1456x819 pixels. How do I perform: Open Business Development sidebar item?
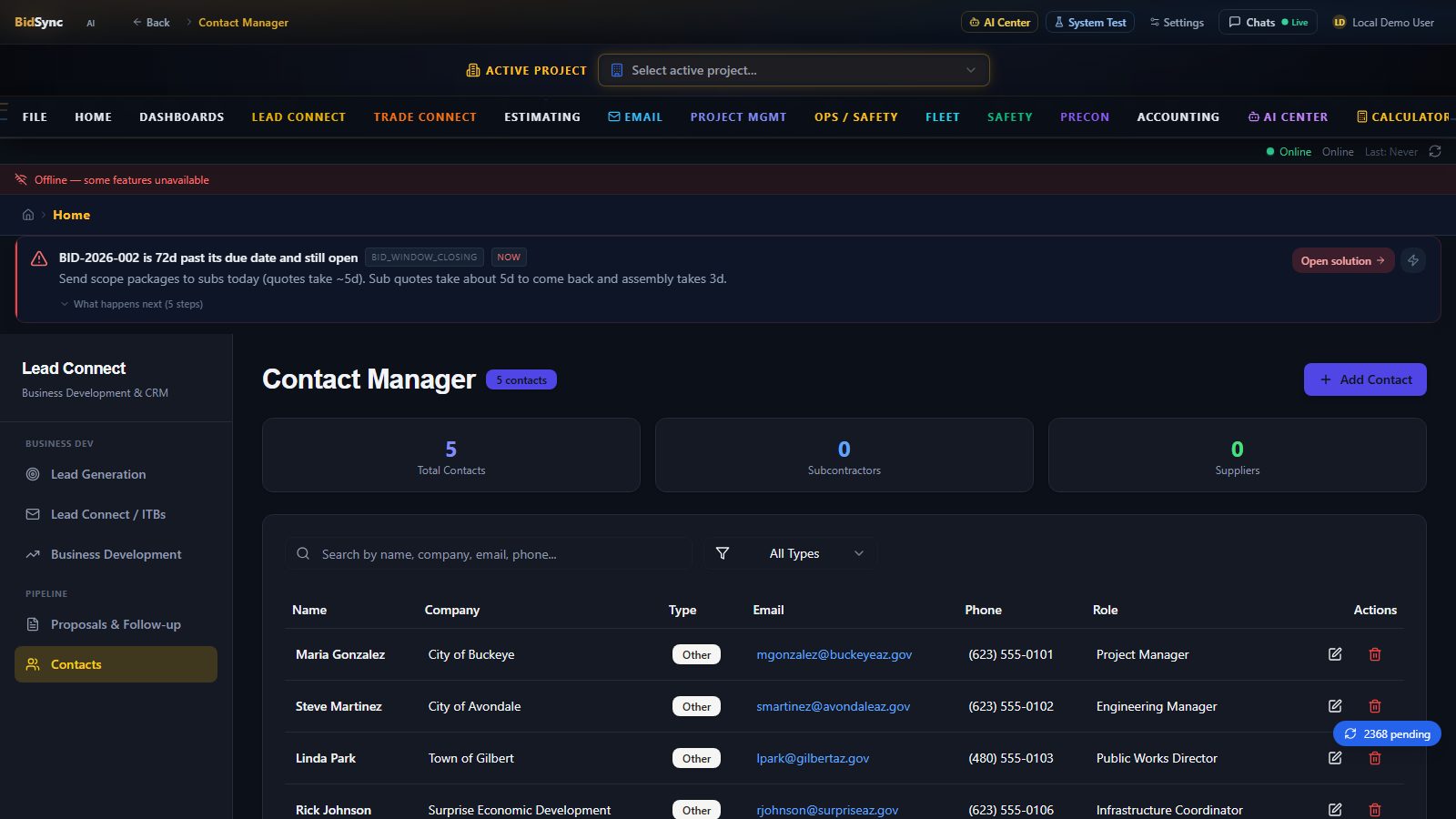116,554
